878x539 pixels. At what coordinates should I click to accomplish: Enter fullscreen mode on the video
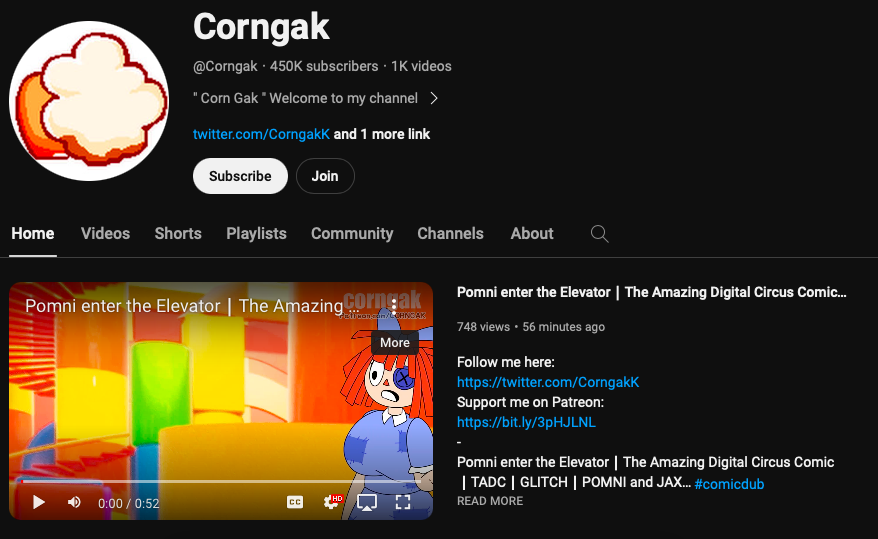point(403,502)
